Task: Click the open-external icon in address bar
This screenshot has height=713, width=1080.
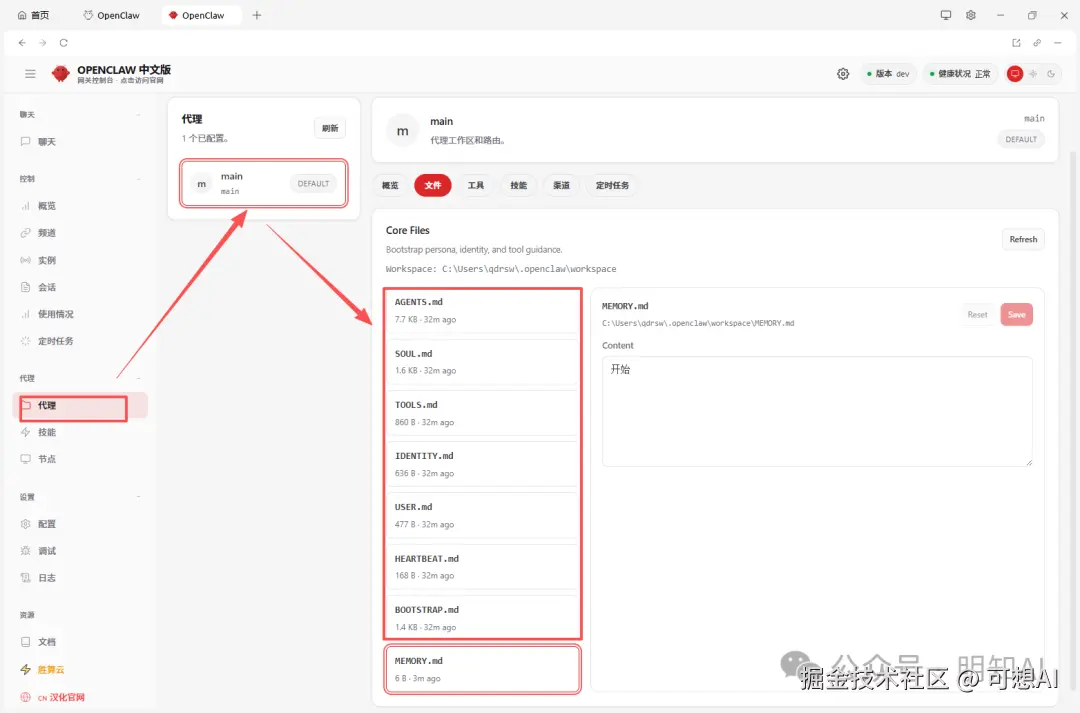Action: (1016, 43)
